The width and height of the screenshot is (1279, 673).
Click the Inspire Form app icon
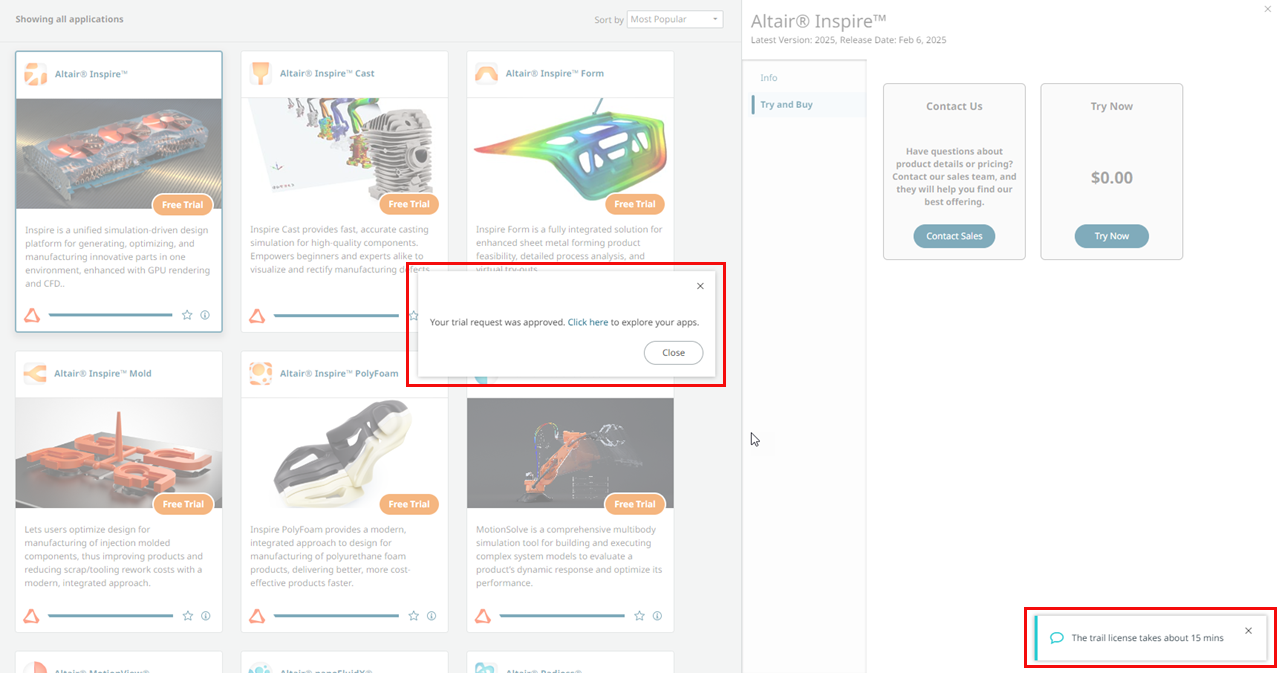[487, 74]
